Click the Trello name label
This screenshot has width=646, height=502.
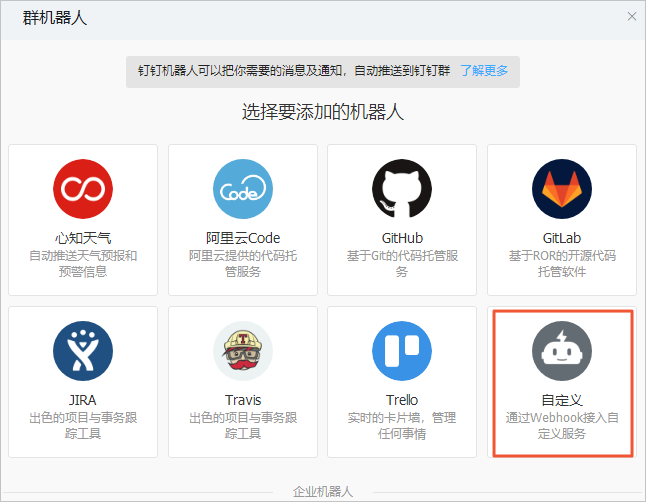pyautogui.click(x=402, y=400)
